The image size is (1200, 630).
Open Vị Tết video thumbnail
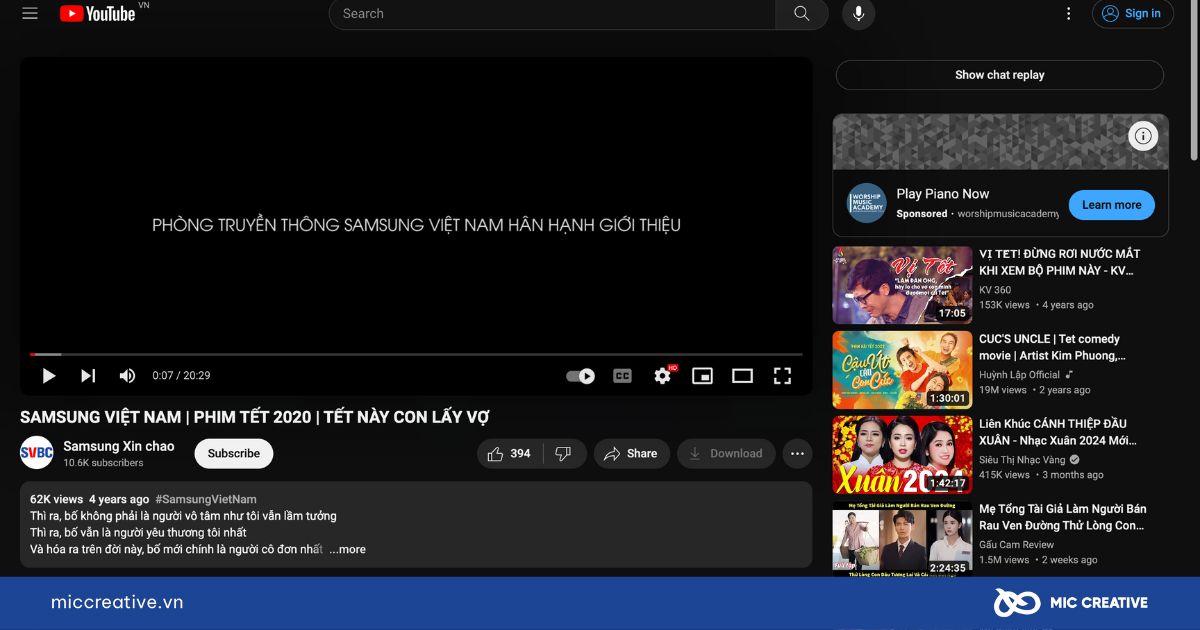pyautogui.click(x=902, y=285)
